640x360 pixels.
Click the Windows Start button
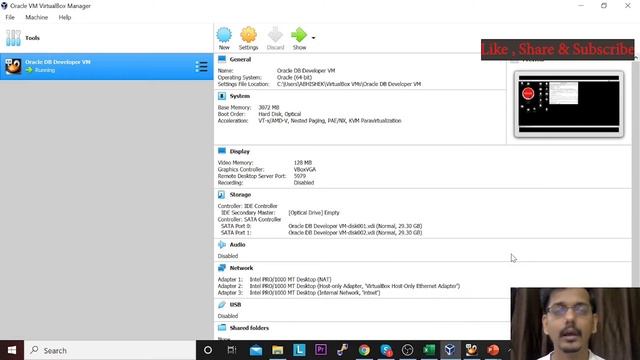coord(12,350)
